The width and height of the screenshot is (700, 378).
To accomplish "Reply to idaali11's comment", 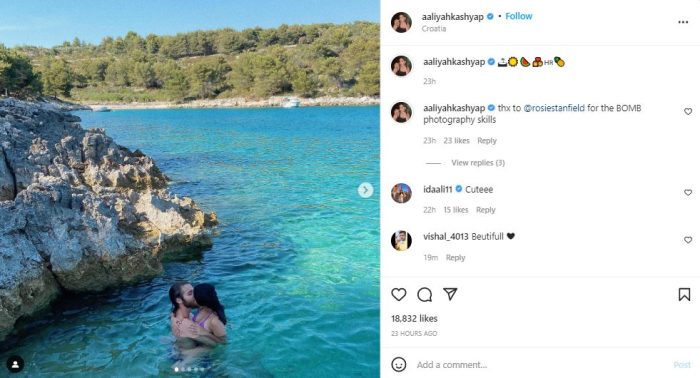I will 486,210.
